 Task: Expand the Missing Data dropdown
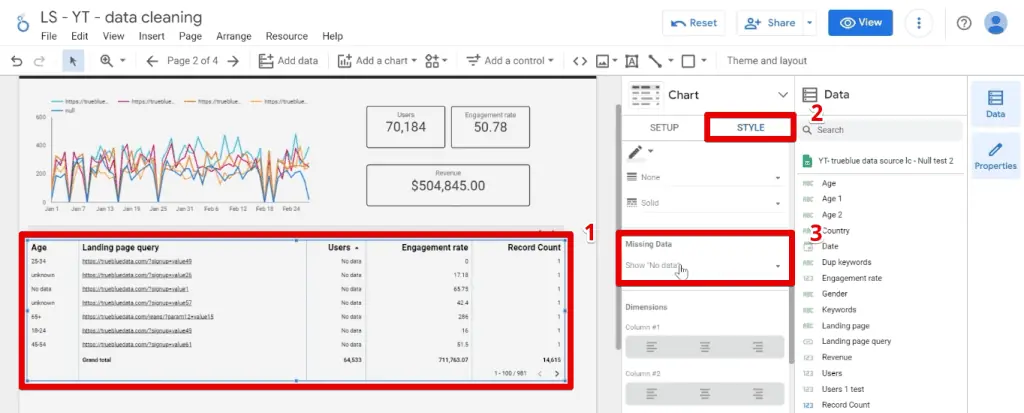(704, 266)
